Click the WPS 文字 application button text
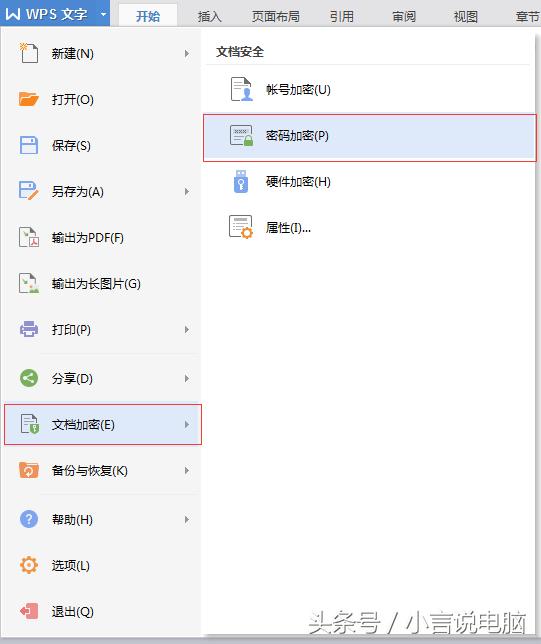Screen dimensions: 541x644 coord(56,14)
